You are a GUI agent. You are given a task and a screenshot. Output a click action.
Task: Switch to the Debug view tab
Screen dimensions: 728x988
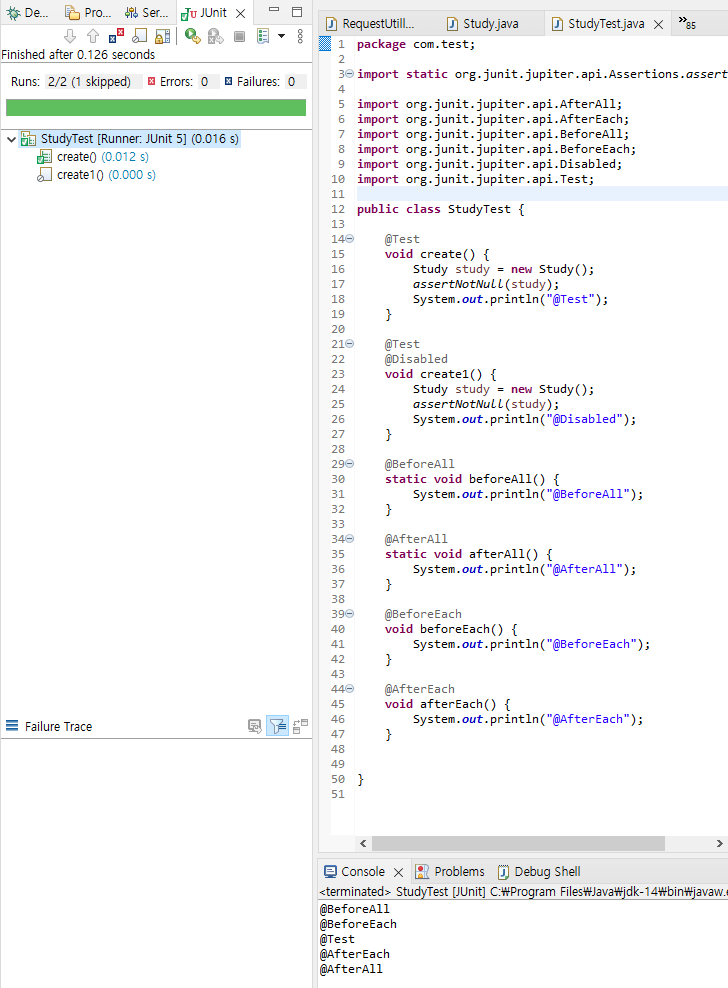[28, 13]
